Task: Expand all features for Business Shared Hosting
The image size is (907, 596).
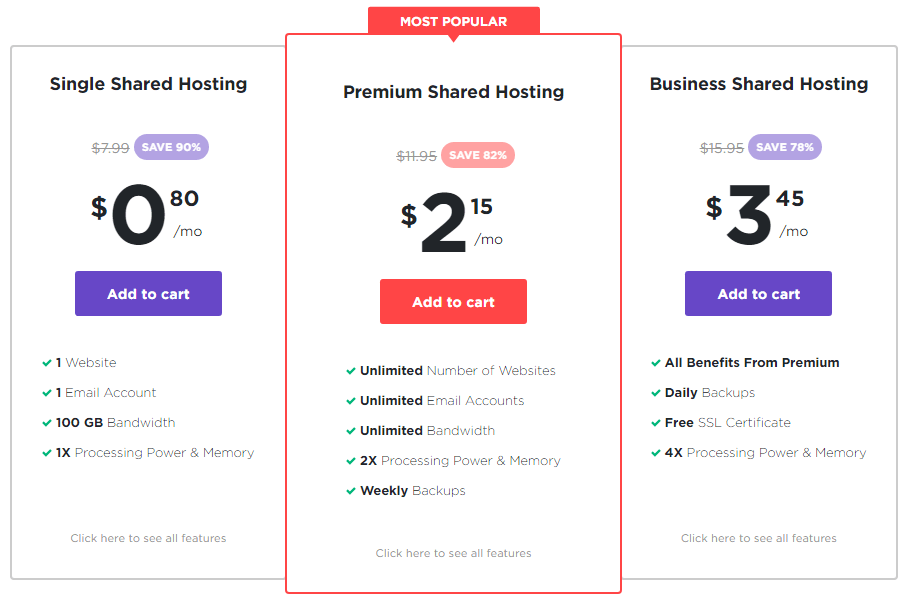Action: (x=758, y=538)
